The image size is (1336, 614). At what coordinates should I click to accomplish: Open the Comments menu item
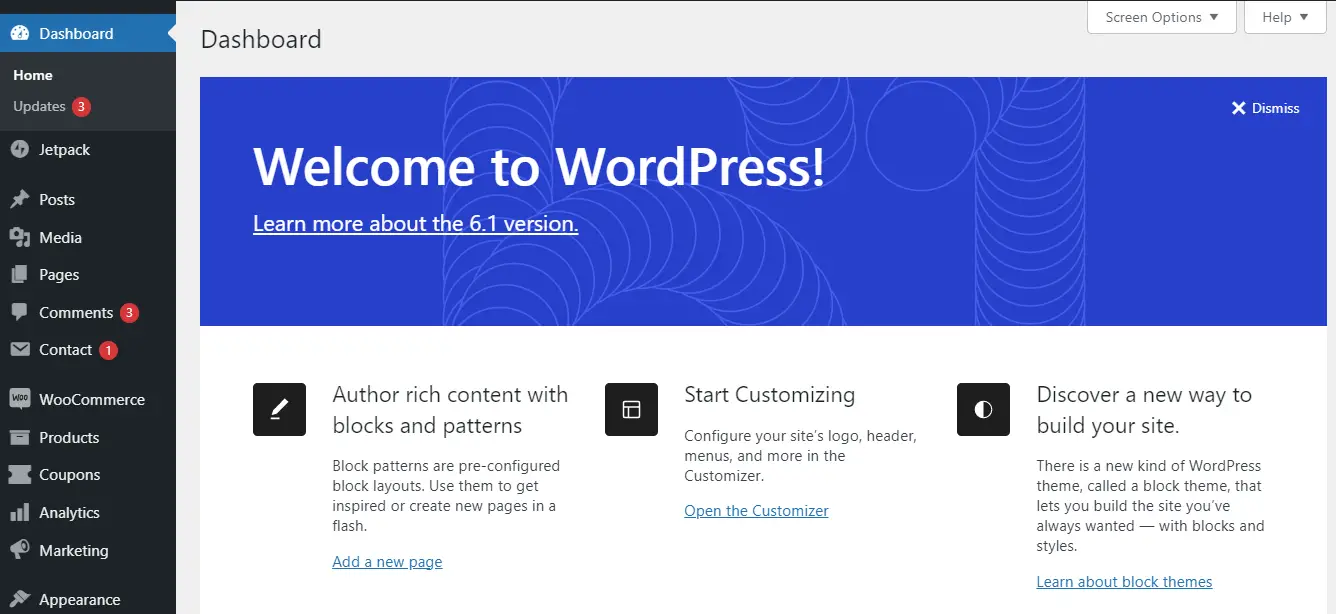pos(88,313)
